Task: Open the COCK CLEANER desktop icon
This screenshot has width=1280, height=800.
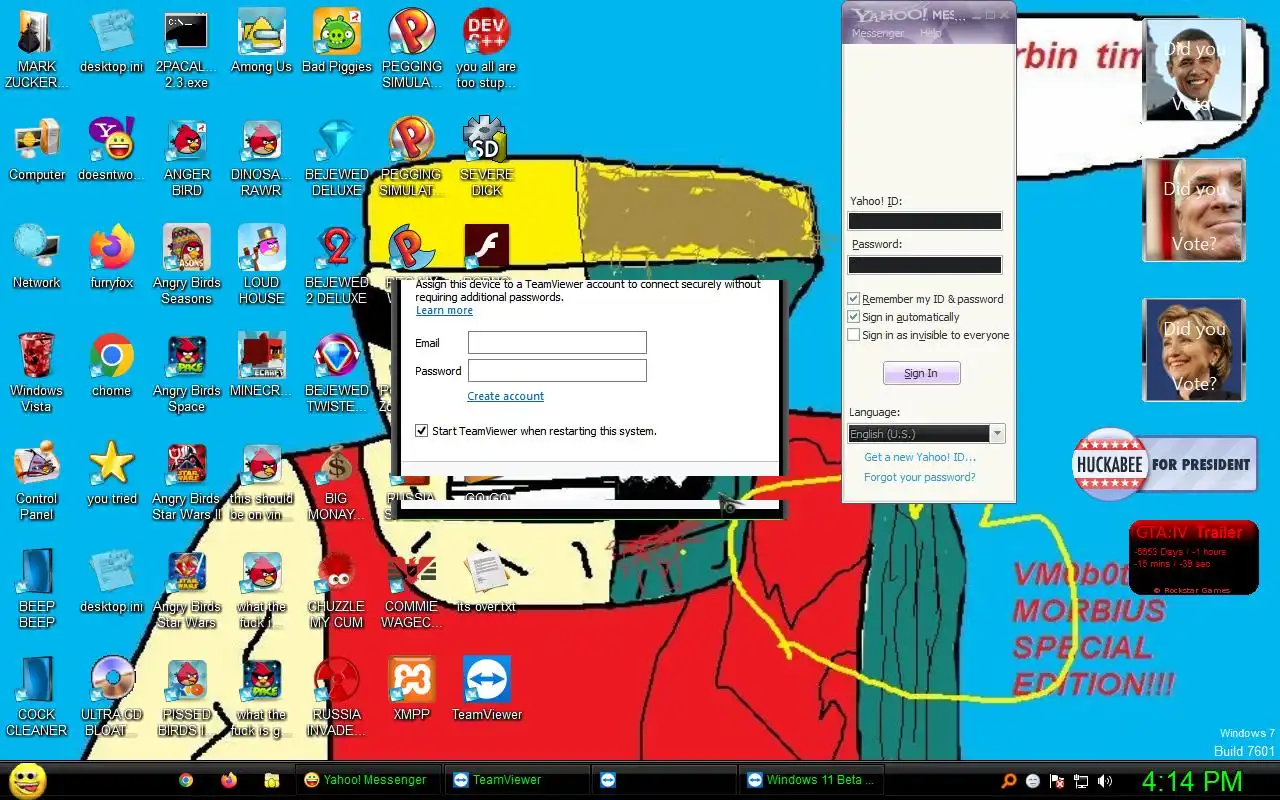Action: click(x=37, y=696)
